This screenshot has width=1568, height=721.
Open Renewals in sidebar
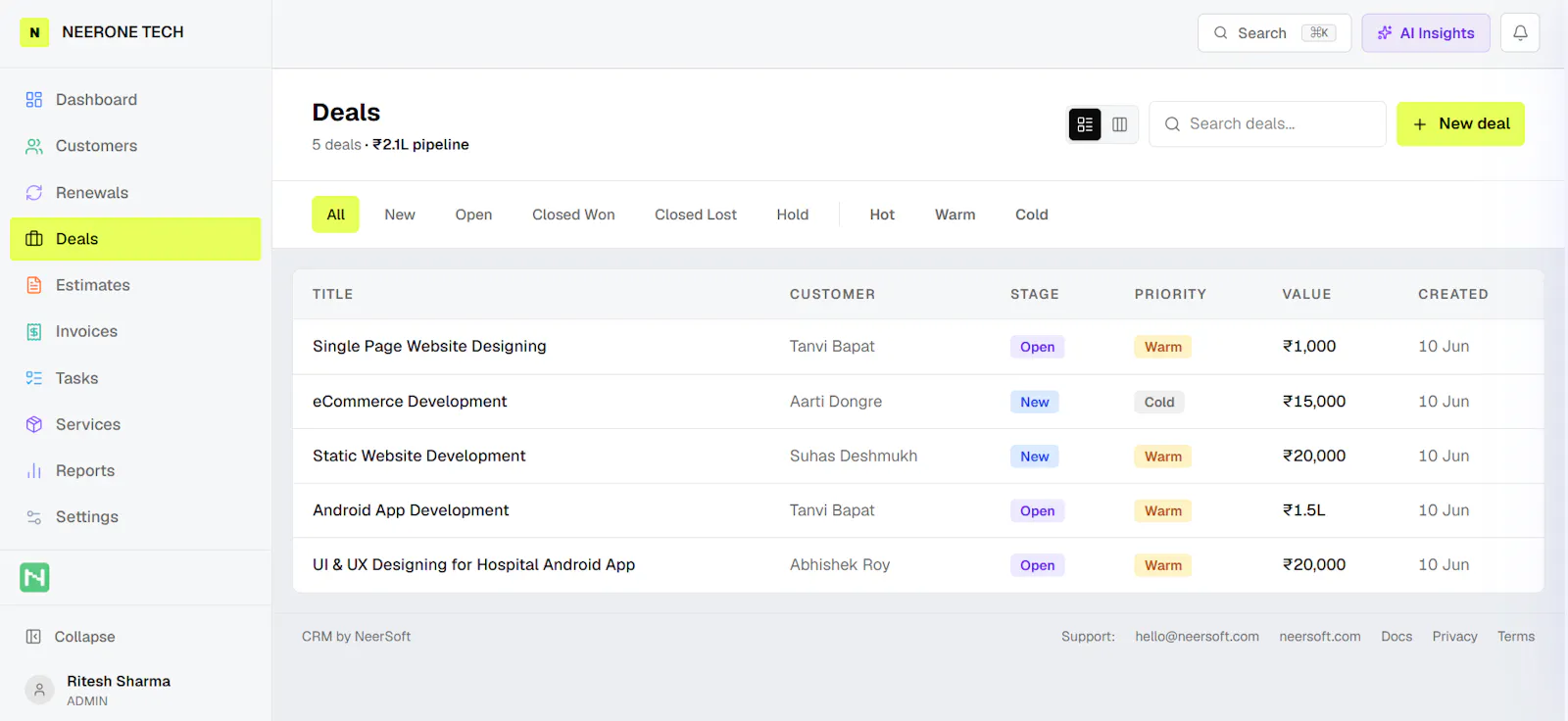135,193
